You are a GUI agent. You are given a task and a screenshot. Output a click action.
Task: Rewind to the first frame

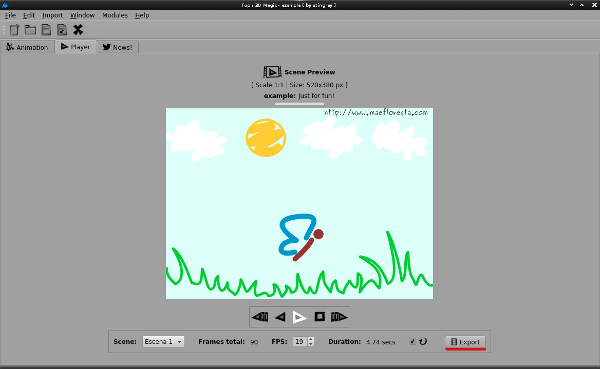pos(260,317)
